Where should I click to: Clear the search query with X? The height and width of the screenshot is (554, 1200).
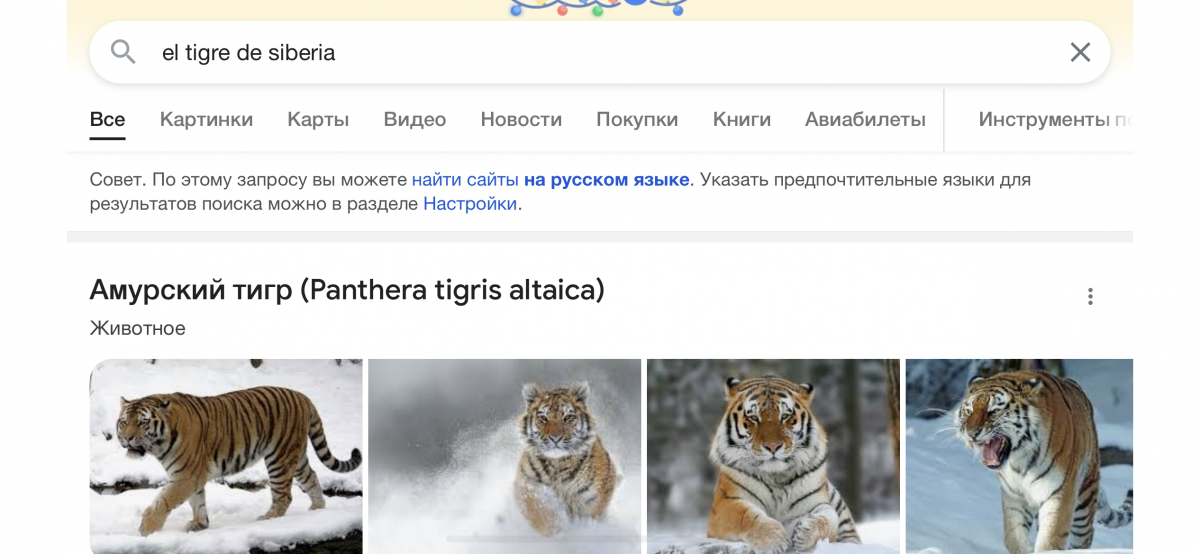[x=1080, y=52]
